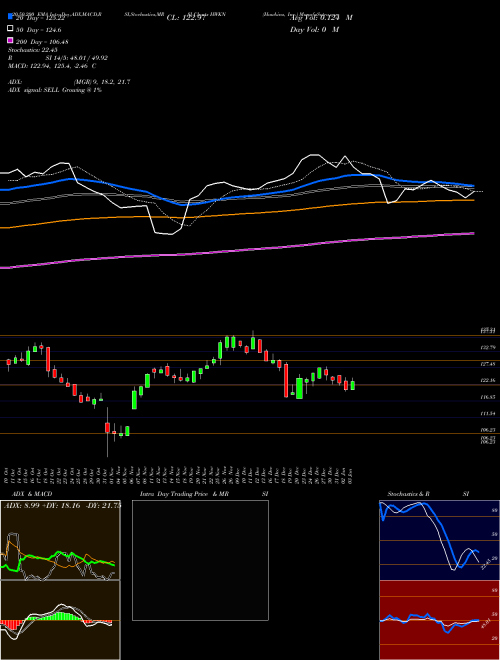The height and width of the screenshot is (660, 500).
Task: Click the 'CL: 122.97' closing price label
Action: pos(186,18)
